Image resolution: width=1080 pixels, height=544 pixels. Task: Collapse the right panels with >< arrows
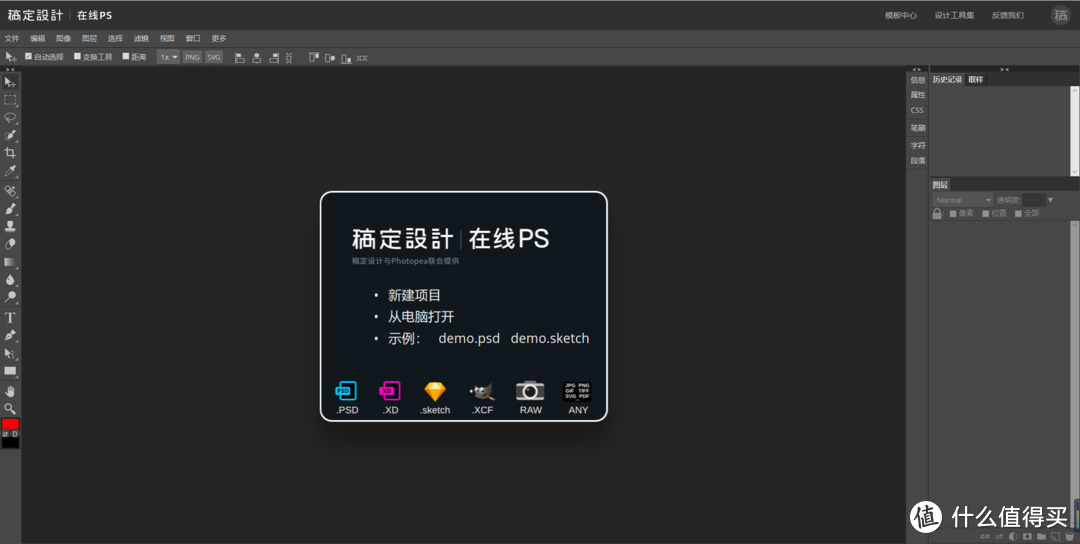[x=1004, y=70]
